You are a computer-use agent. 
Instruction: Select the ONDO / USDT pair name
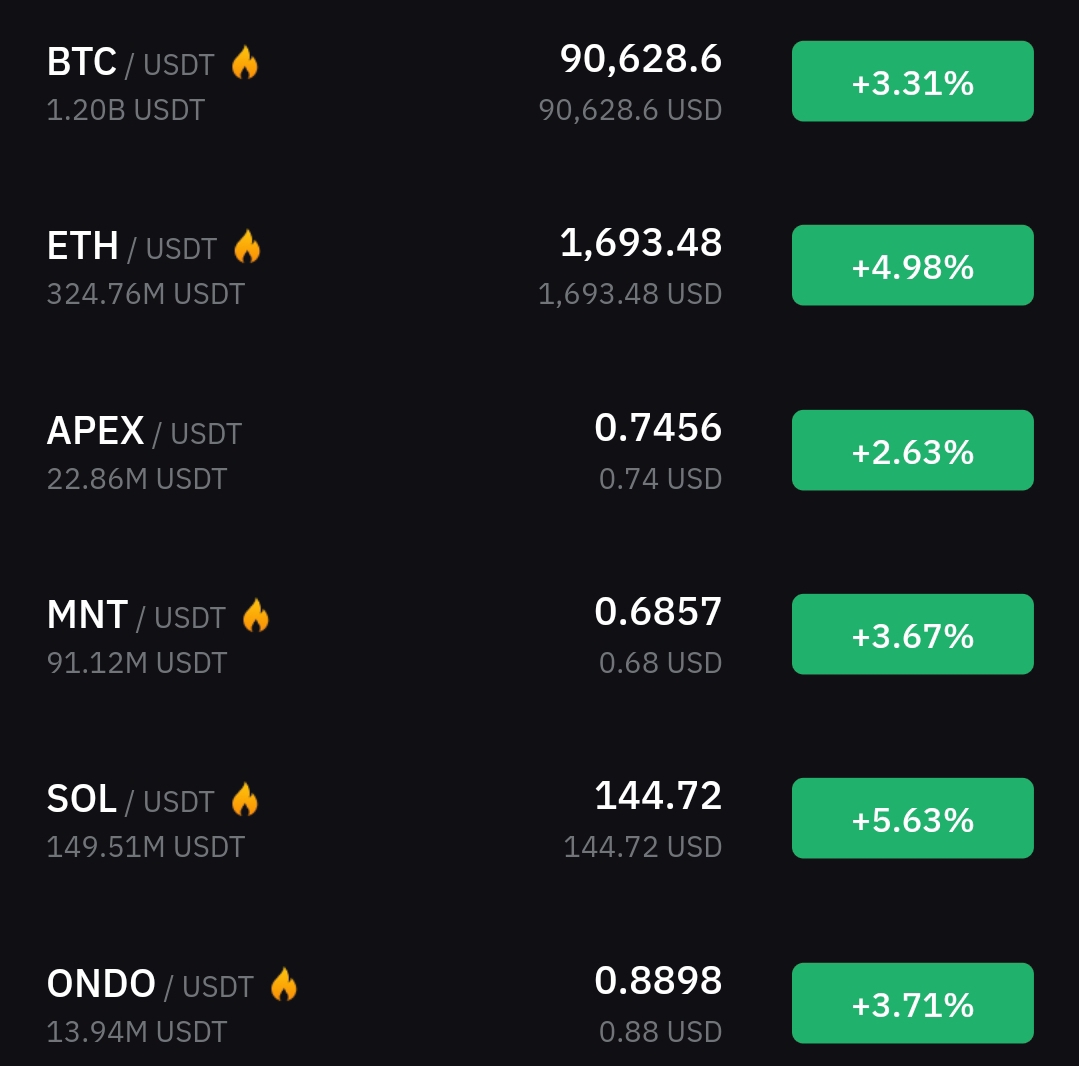tap(150, 984)
